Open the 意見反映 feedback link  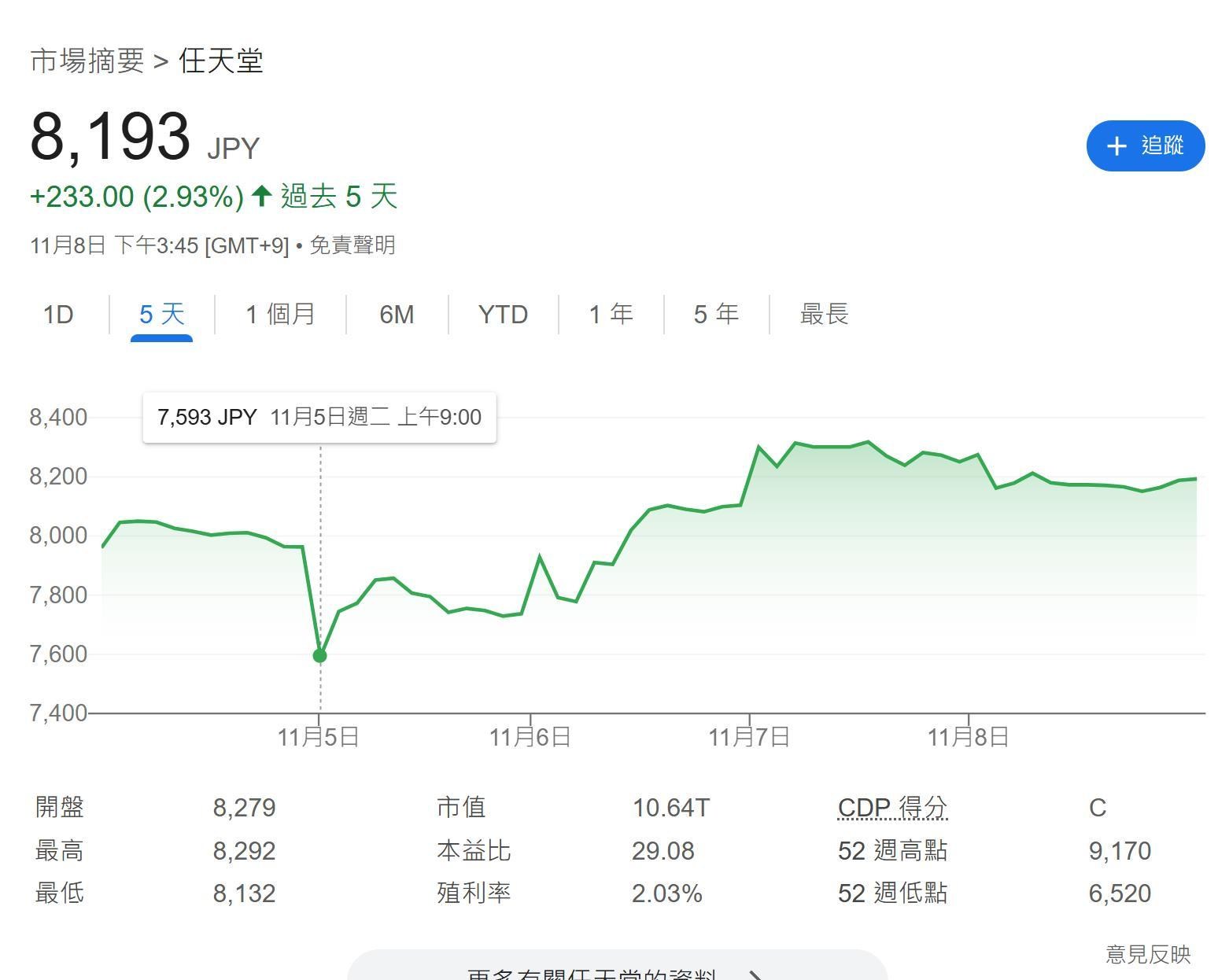[1147, 954]
